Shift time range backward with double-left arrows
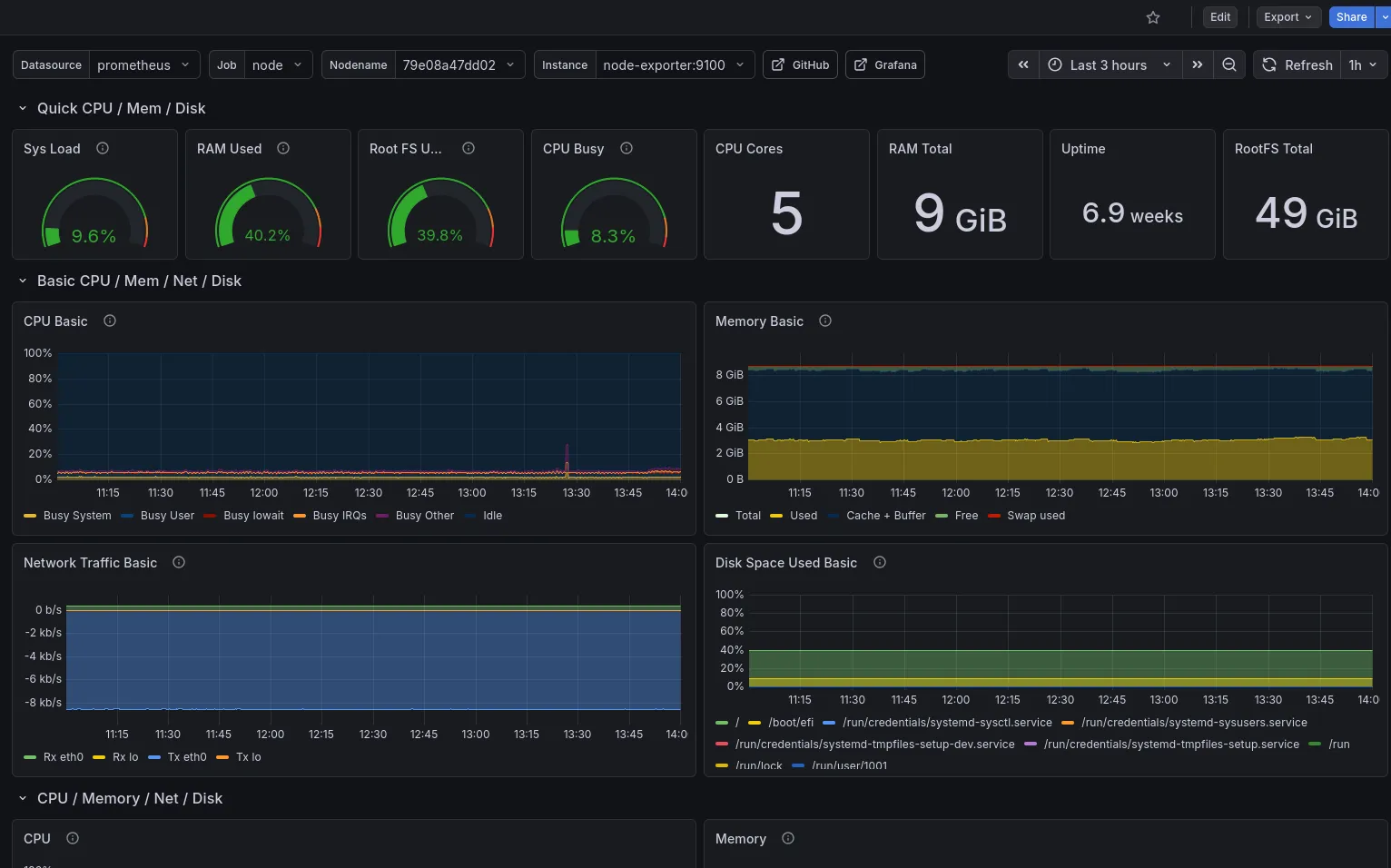The image size is (1391, 868). click(x=1022, y=64)
